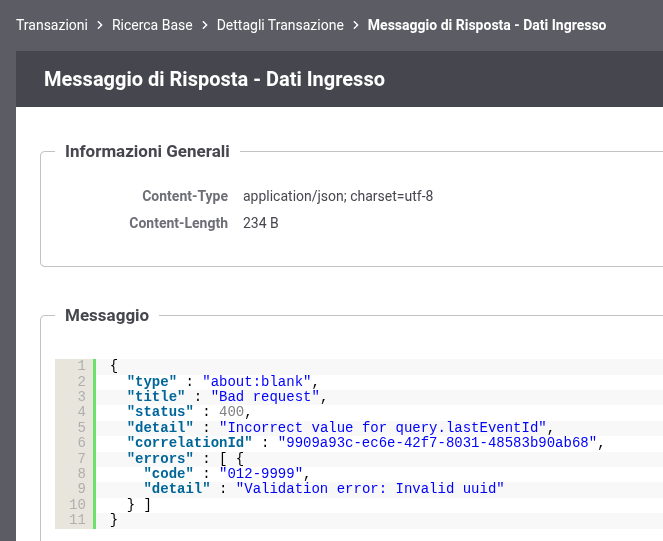This screenshot has height=541, width=663.
Task: Open the Transazioni breadcrumb link
Action: pyautogui.click(x=52, y=25)
